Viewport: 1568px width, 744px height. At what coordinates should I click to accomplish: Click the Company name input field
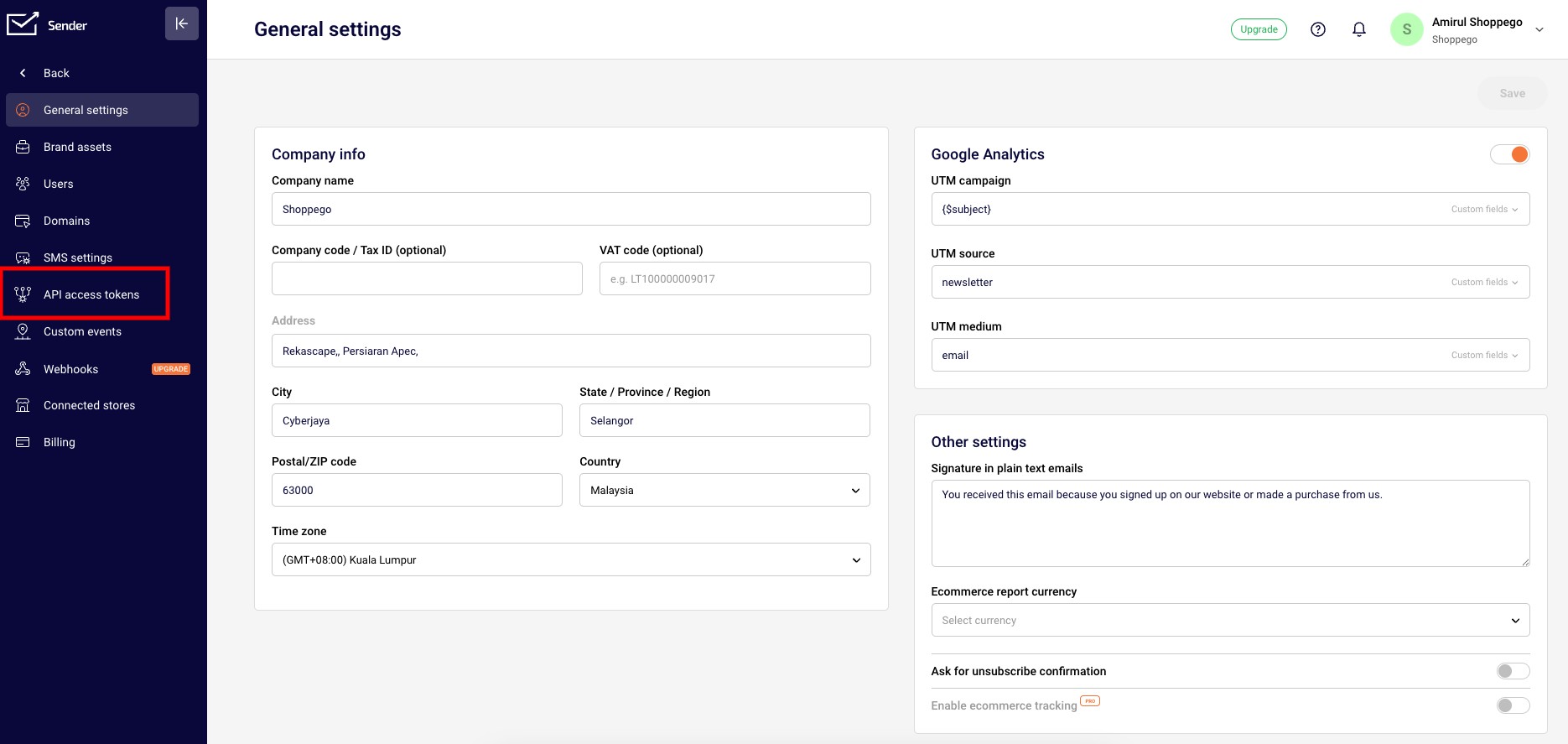pyautogui.click(x=571, y=209)
